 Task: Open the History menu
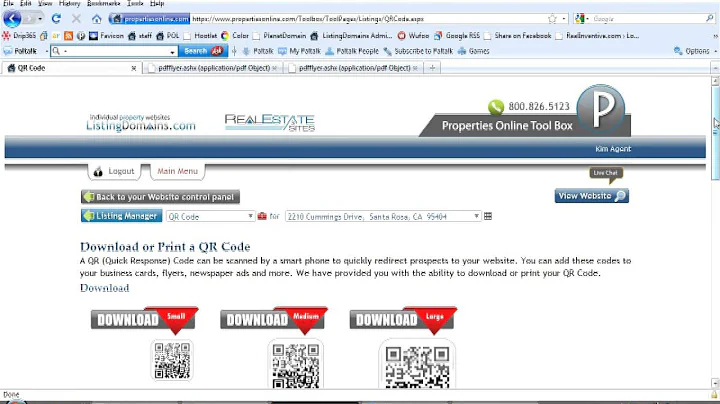pyautogui.click(x=69, y=4)
